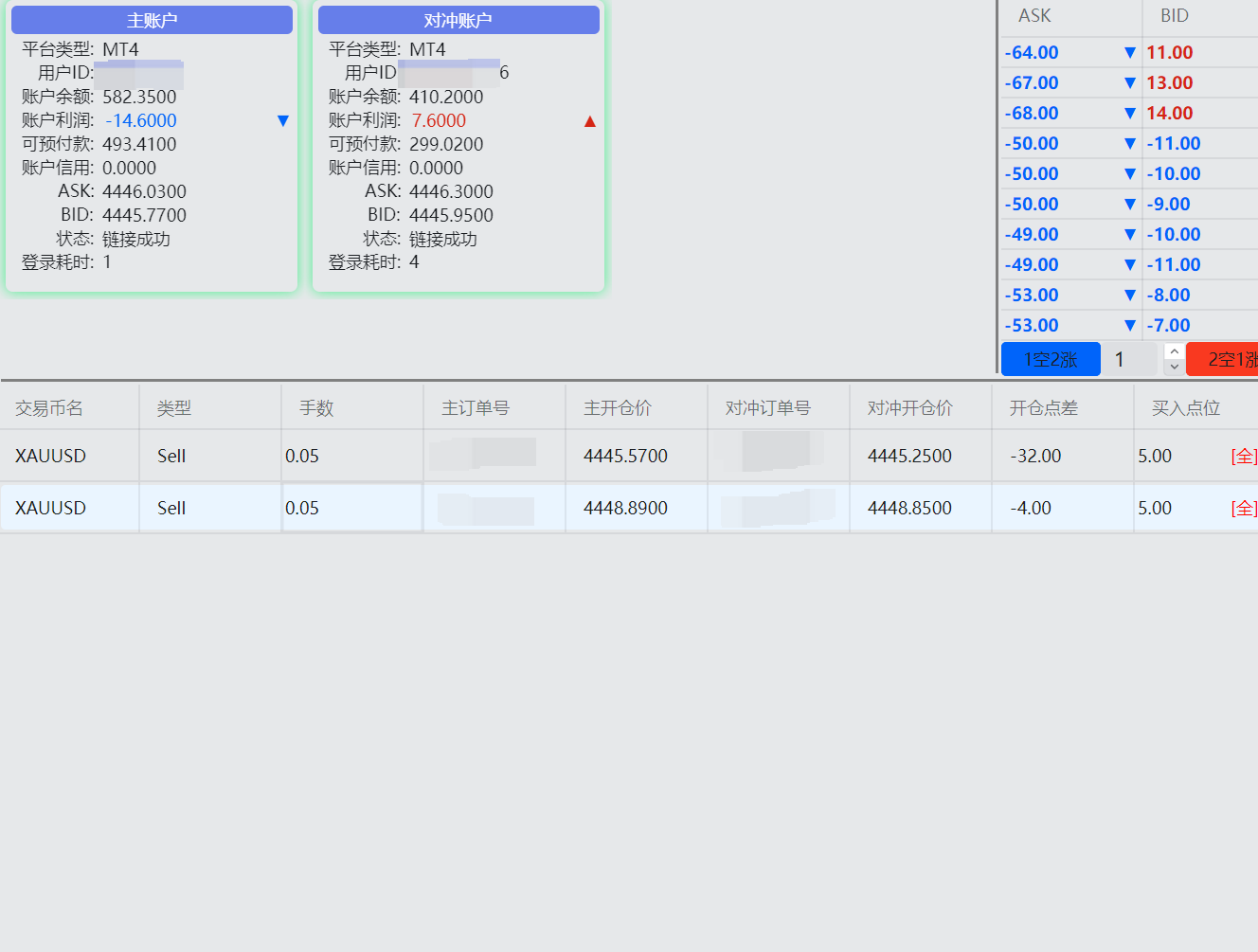
Task: Click the blue down triangle beside main account profit -14.6000
Action: point(282,121)
